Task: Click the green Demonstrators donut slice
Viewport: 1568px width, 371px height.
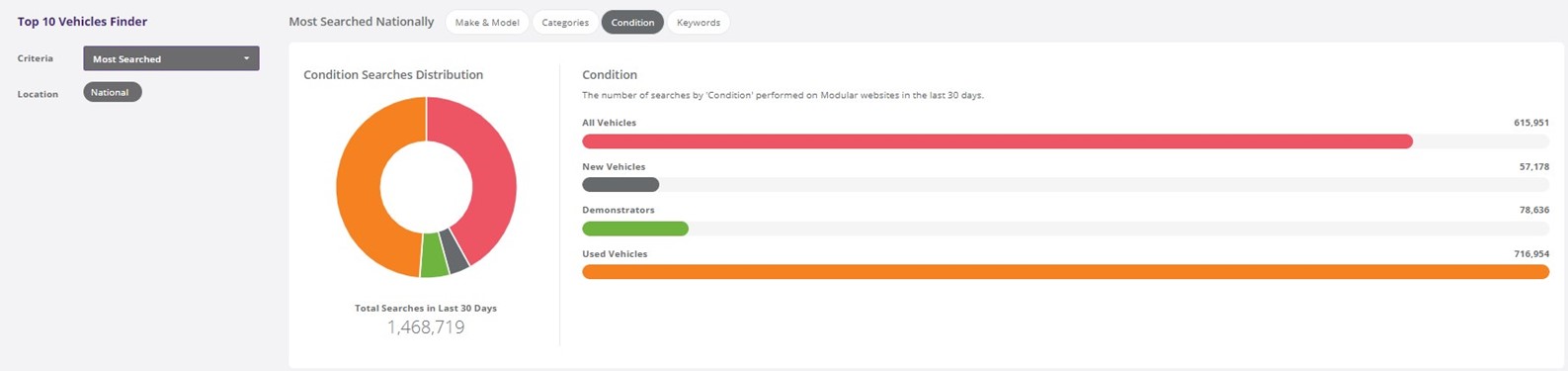Action: pyautogui.click(x=434, y=254)
